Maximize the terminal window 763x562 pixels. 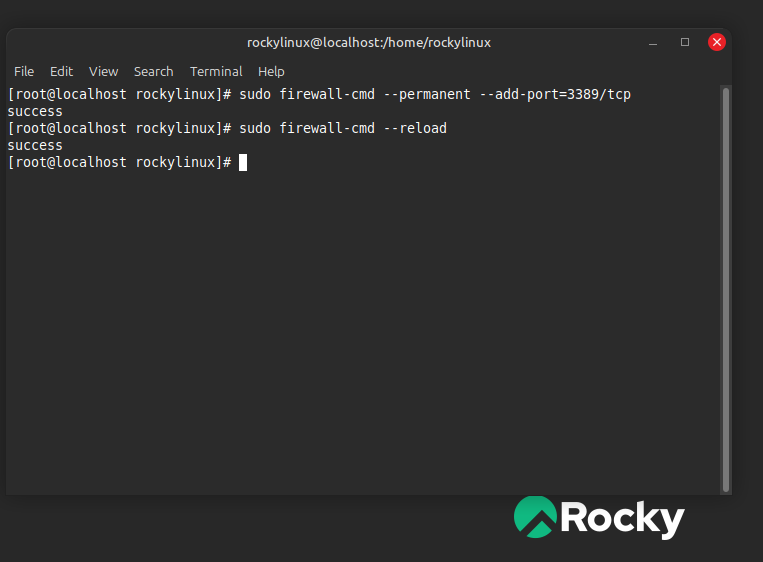click(x=685, y=42)
